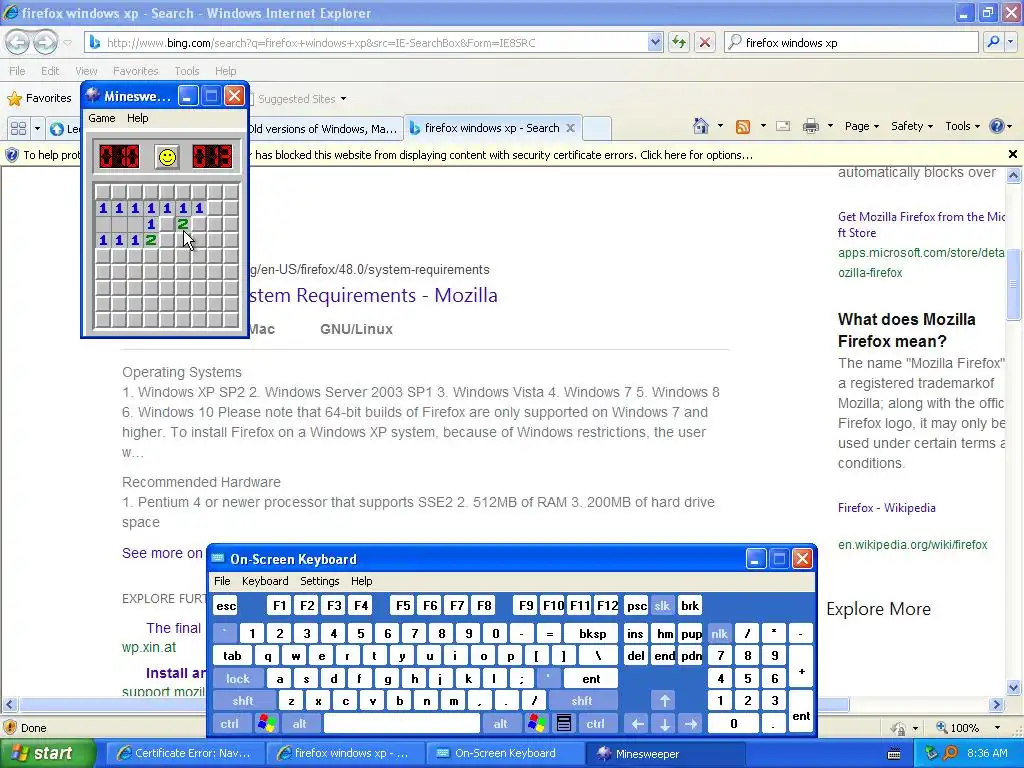Switch to the Old versions of Windows tab
The width and height of the screenshot is (1024, 768).
tap(323, 129)
